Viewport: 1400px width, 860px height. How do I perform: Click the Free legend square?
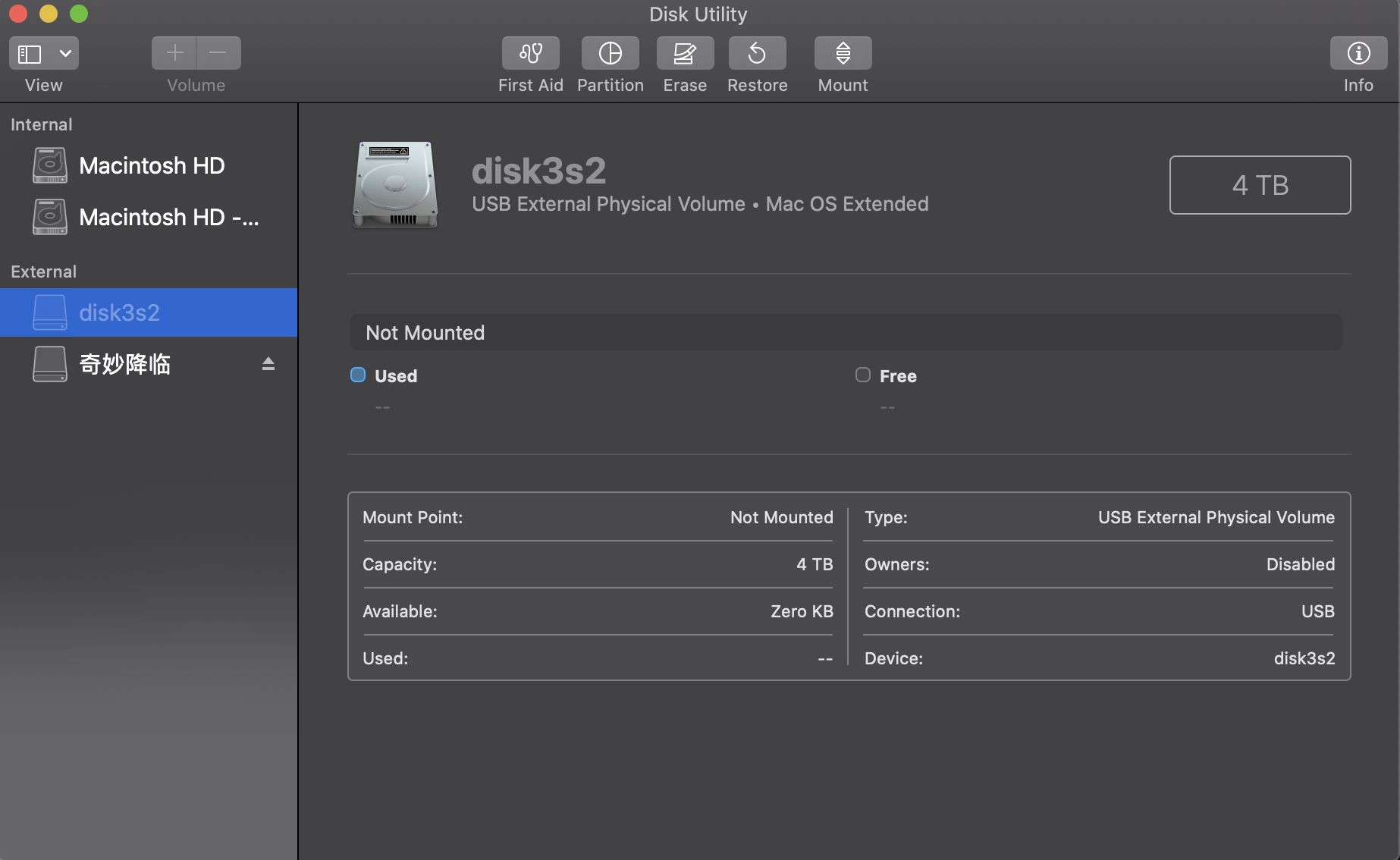point(862,375)
